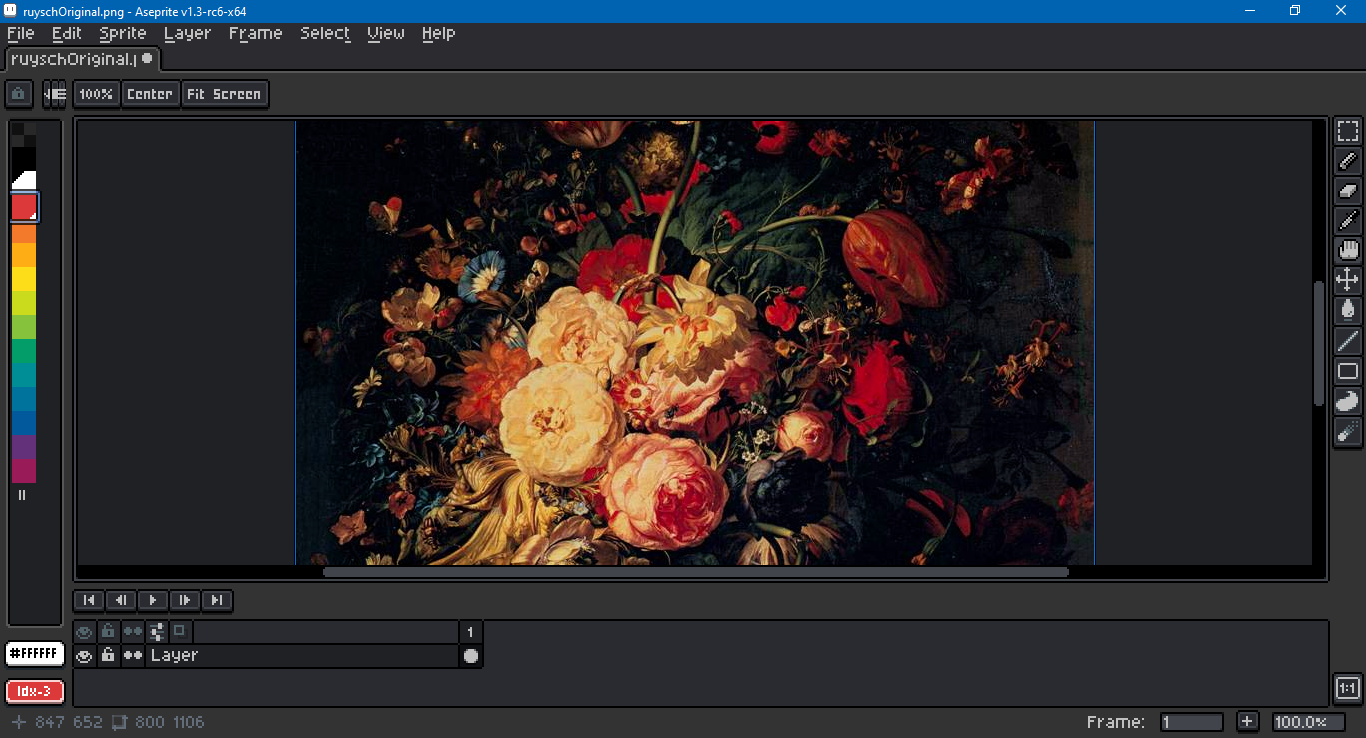Click the onion skin settings icon in timeline header

pos(157,631)
